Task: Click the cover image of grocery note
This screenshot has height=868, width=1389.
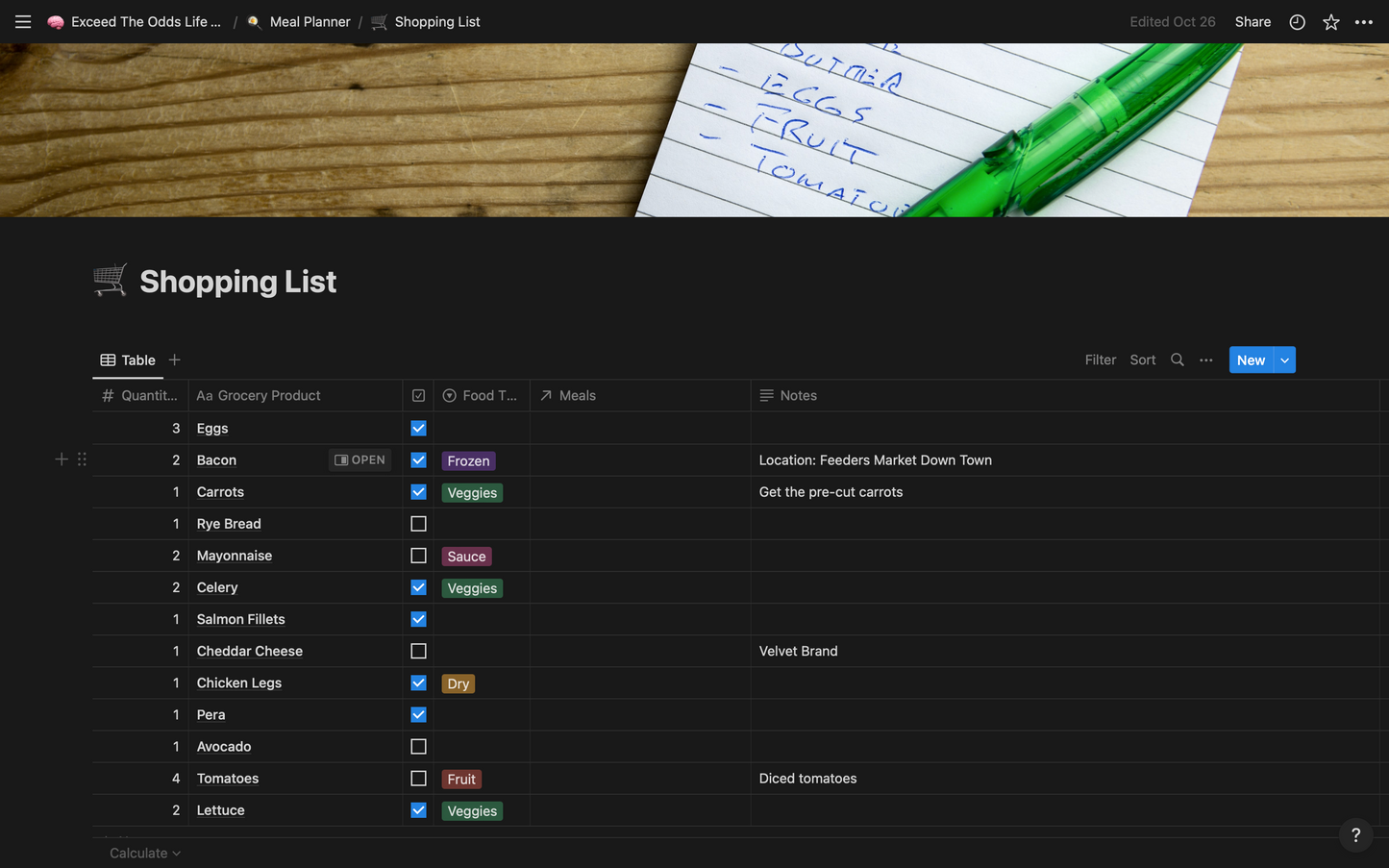Action: click(x=694, y=130)
